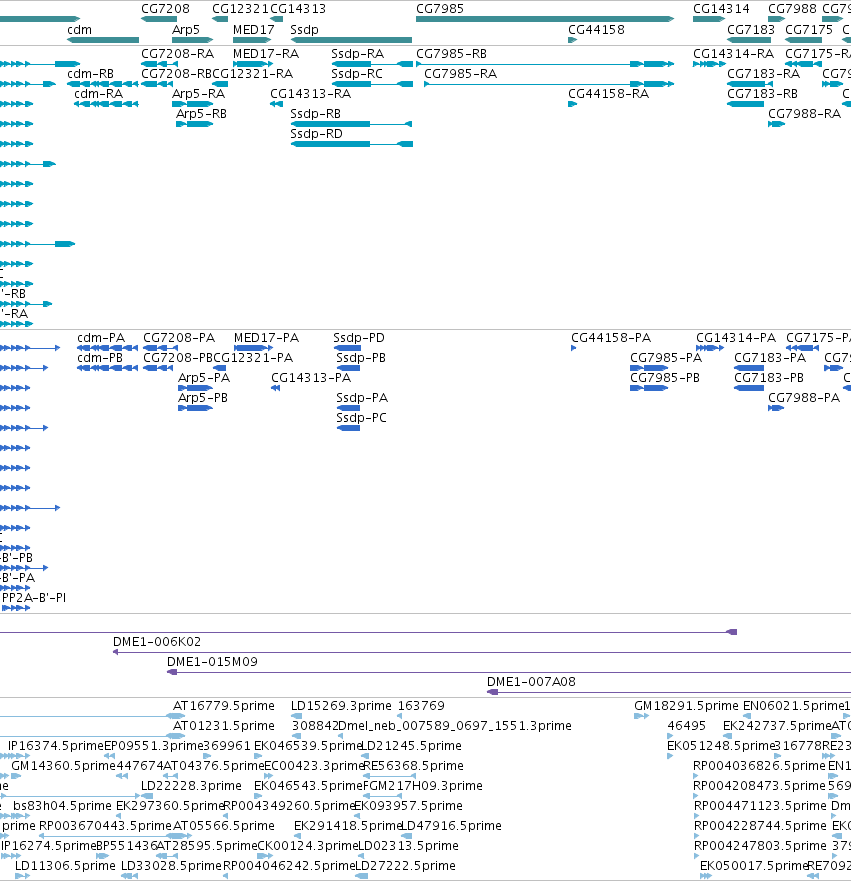Select the CG7175 gene label
The height and width of the screenshot is (881, 851).
coord(809,30)
